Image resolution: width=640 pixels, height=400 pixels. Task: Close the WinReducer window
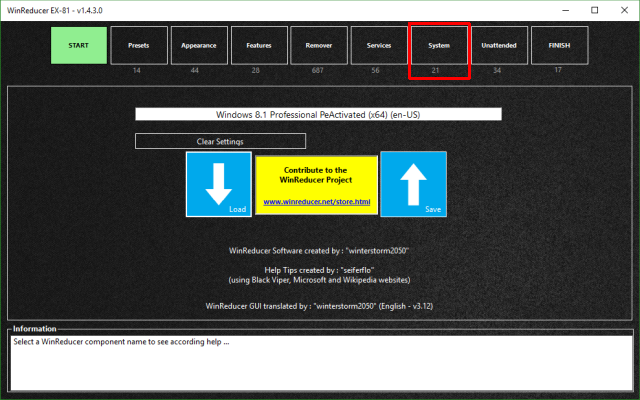[x=624, y=11]
